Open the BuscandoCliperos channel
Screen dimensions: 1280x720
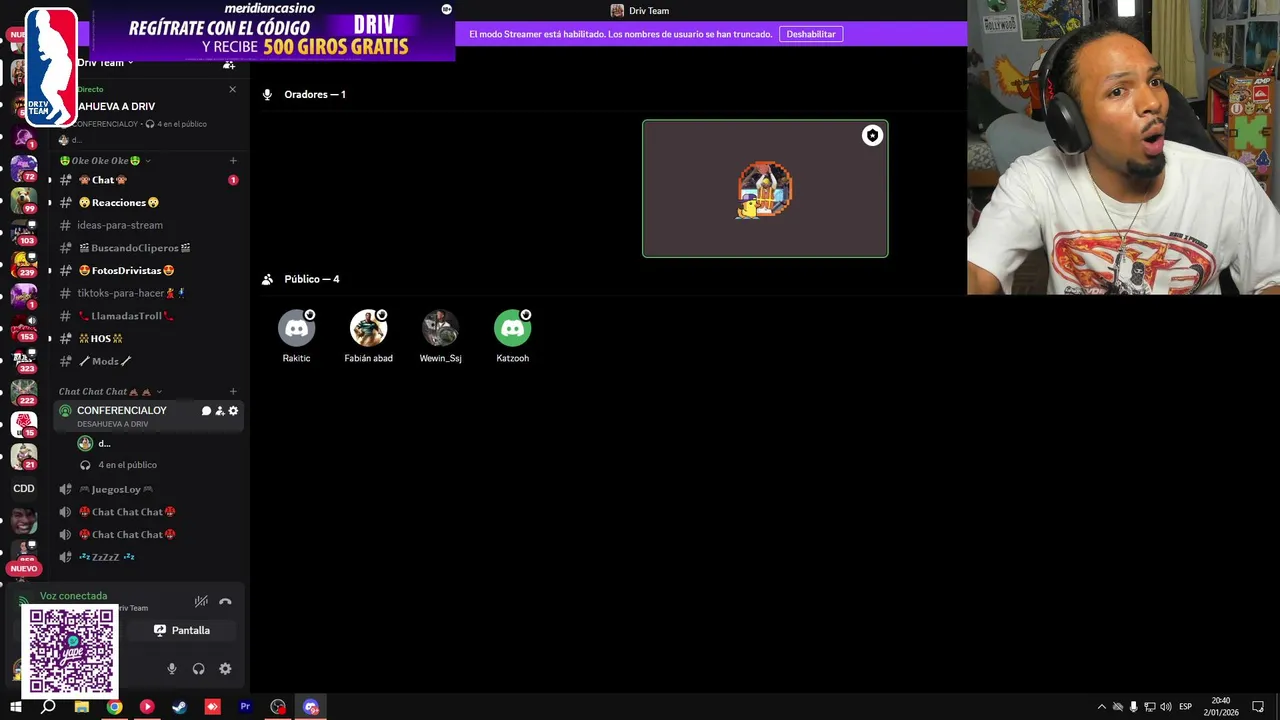(x=148, y=248)
